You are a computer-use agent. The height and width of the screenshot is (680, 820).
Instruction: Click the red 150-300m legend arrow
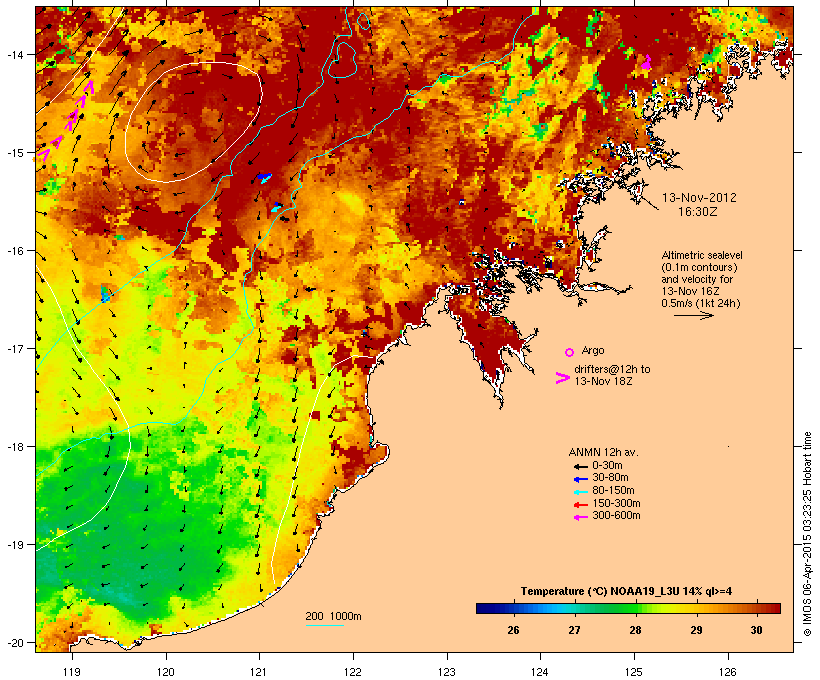click(580, 505)
